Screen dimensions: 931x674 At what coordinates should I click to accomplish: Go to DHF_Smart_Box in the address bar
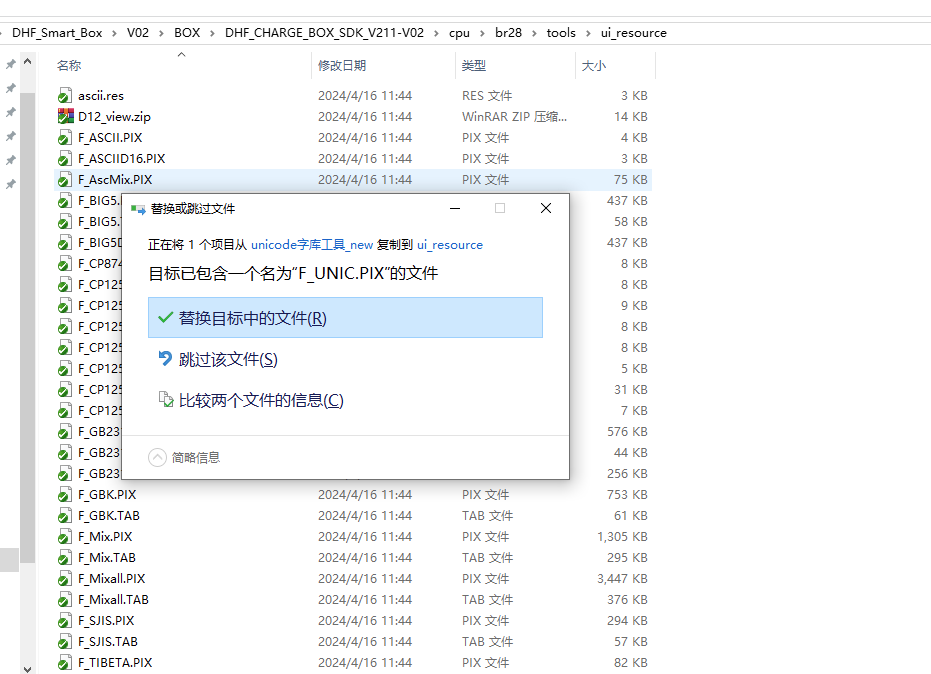click(x=57, y=33)
